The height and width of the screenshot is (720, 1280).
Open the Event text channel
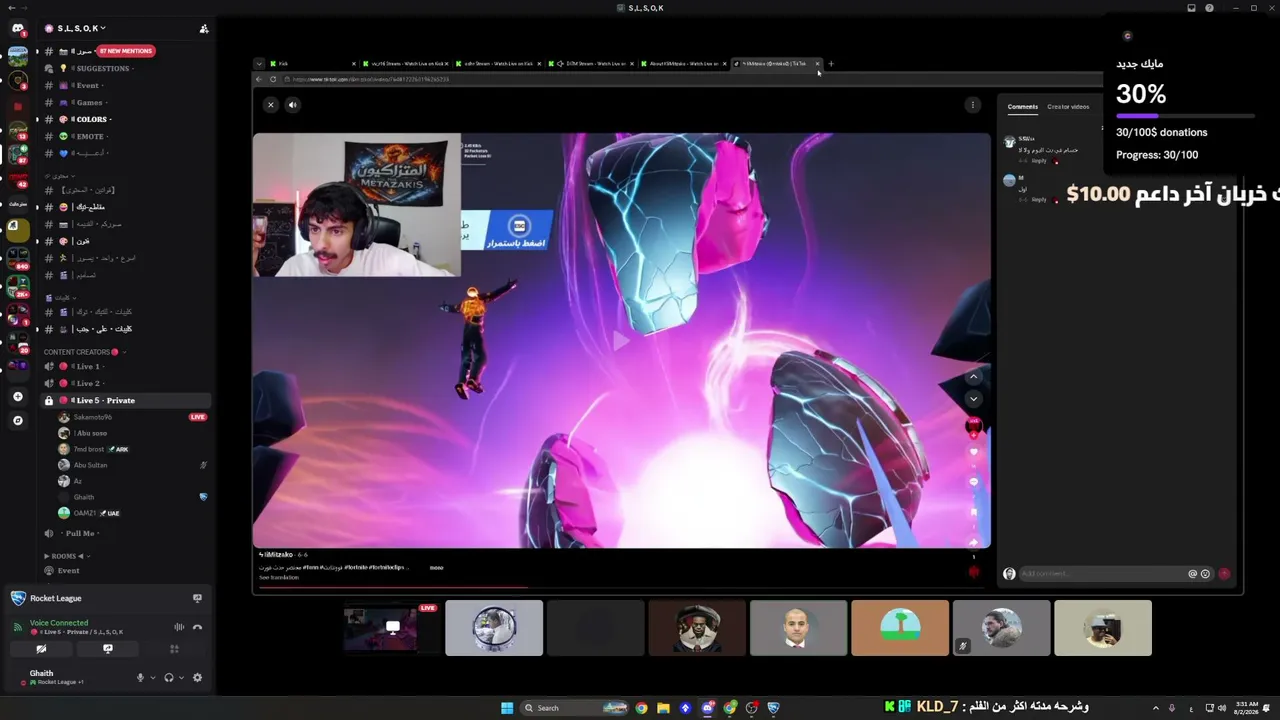[125, 85]
